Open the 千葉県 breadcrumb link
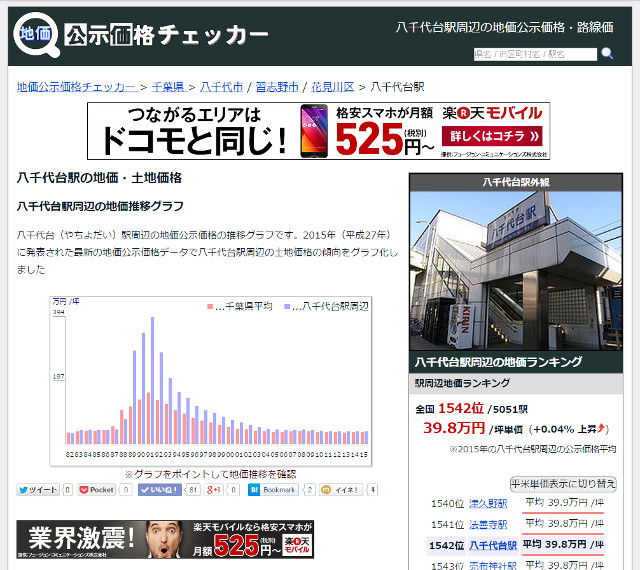The height and width of the screenshot is (570, 640). (169, 87)
